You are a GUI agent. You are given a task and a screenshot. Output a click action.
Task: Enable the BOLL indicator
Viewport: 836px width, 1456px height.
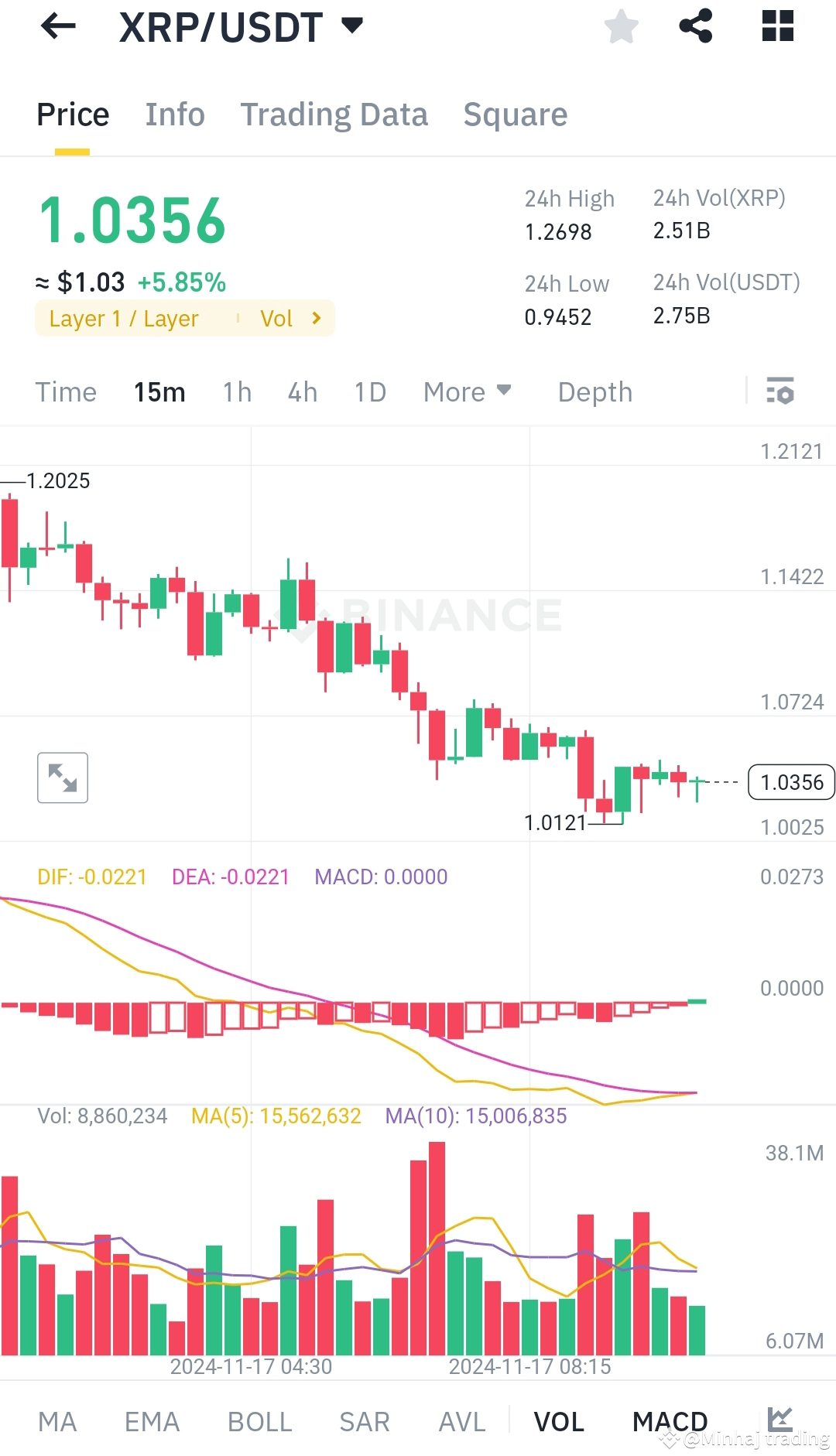(x=259, y=1422)
